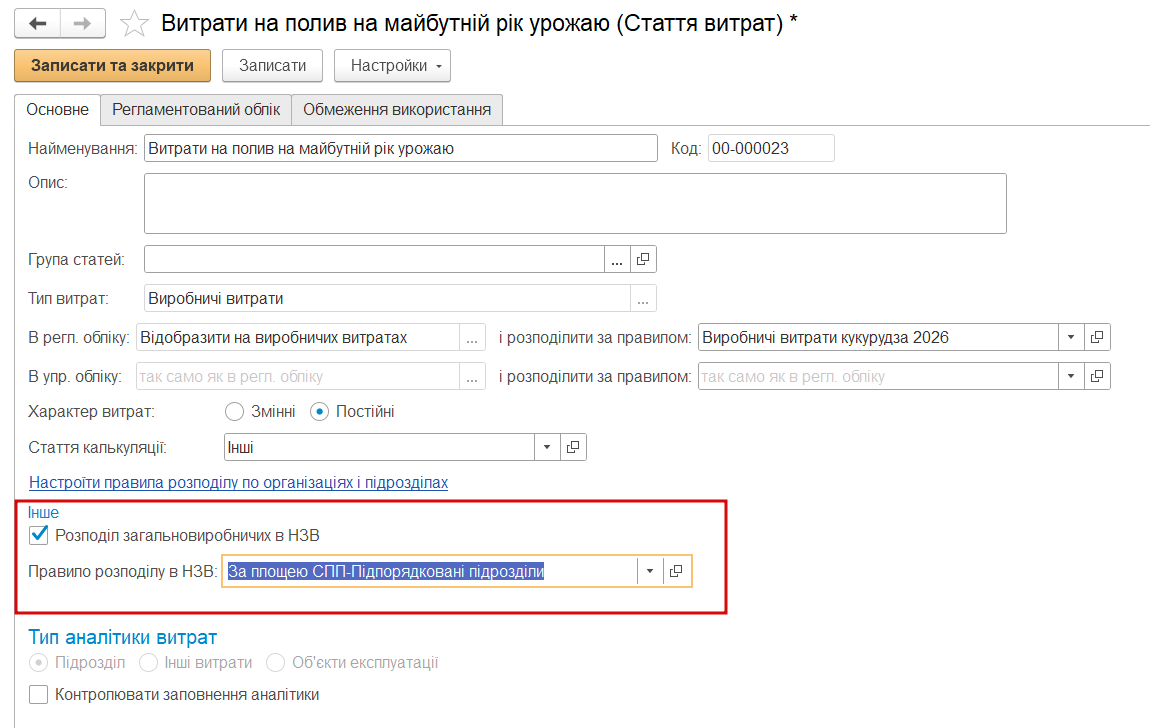Click Записати button
Image resolution: width=1150 pixels, height=728 pixels.
click(x=272, y=65)
